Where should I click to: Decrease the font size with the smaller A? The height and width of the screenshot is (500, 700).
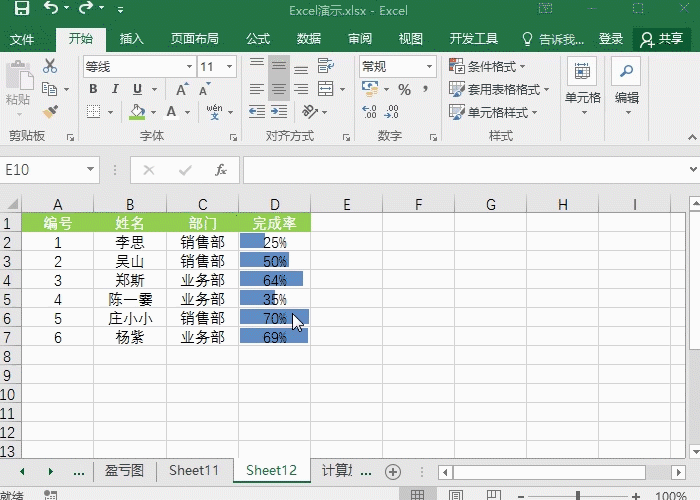[204, 89]
